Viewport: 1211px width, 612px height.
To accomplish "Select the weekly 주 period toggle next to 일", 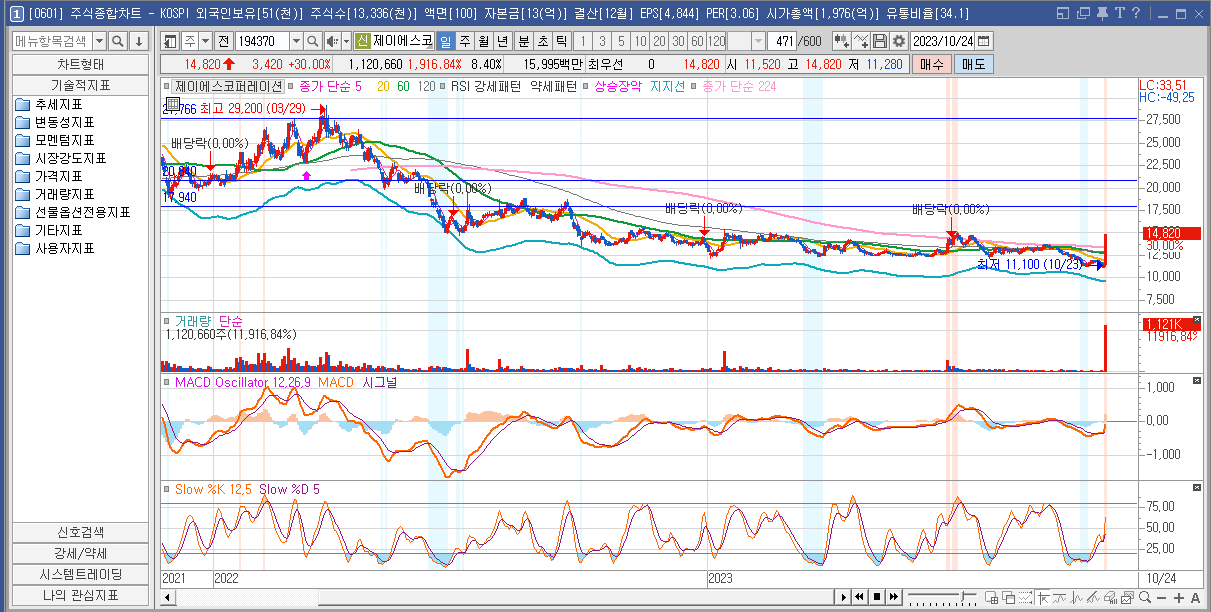I will point(464,41).
